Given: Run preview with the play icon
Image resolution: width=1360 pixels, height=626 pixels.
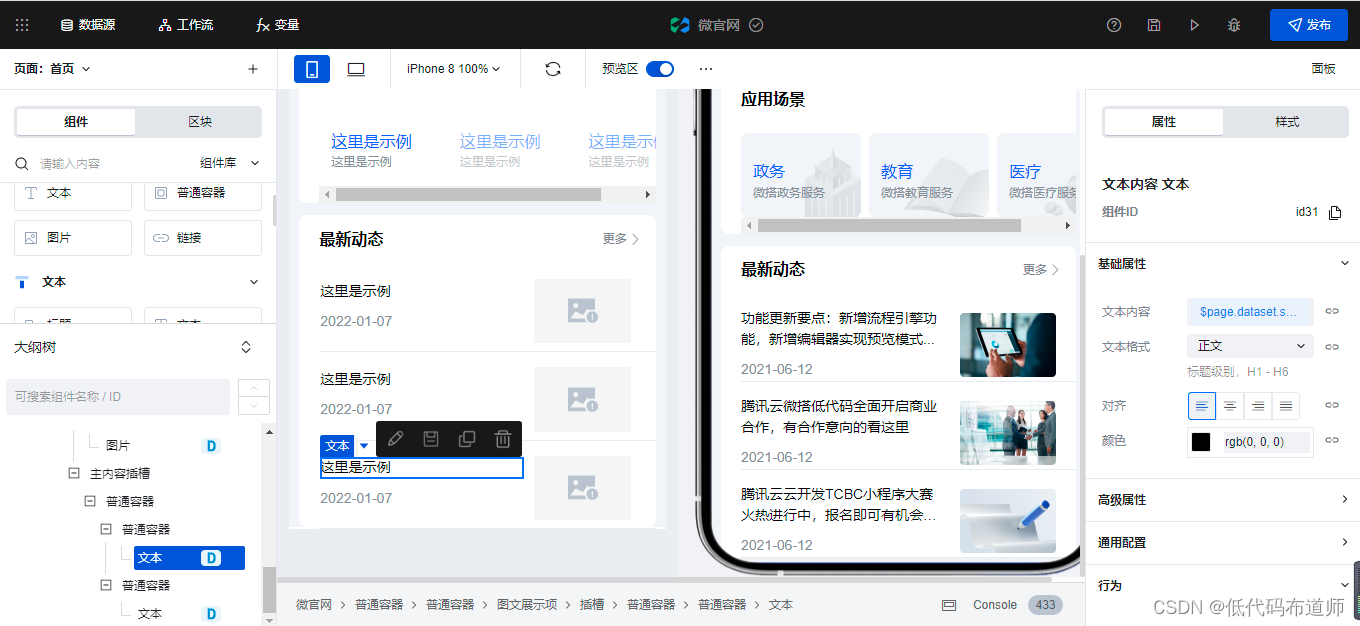Looking at the screenshot, I should click(x=1194, y=25).
